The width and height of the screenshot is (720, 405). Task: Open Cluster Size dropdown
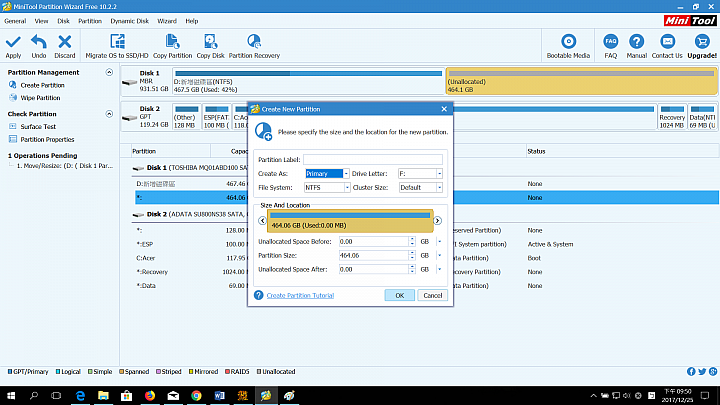coord(439,187)
